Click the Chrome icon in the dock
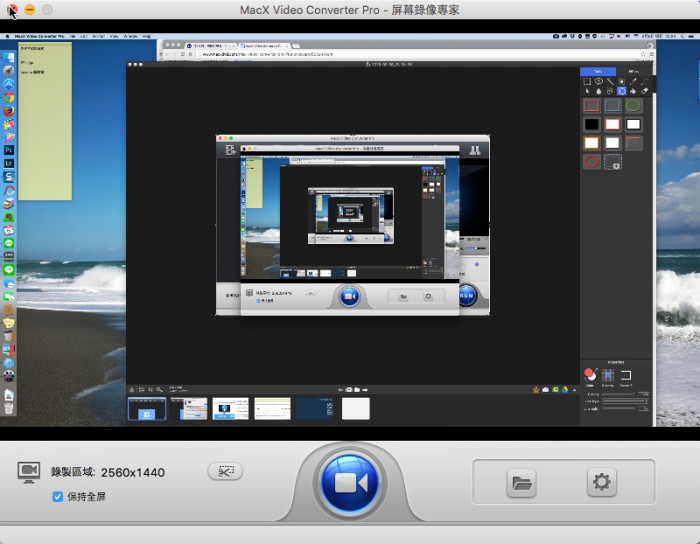This screenshot has width=700, height=544. coord(9,98)
